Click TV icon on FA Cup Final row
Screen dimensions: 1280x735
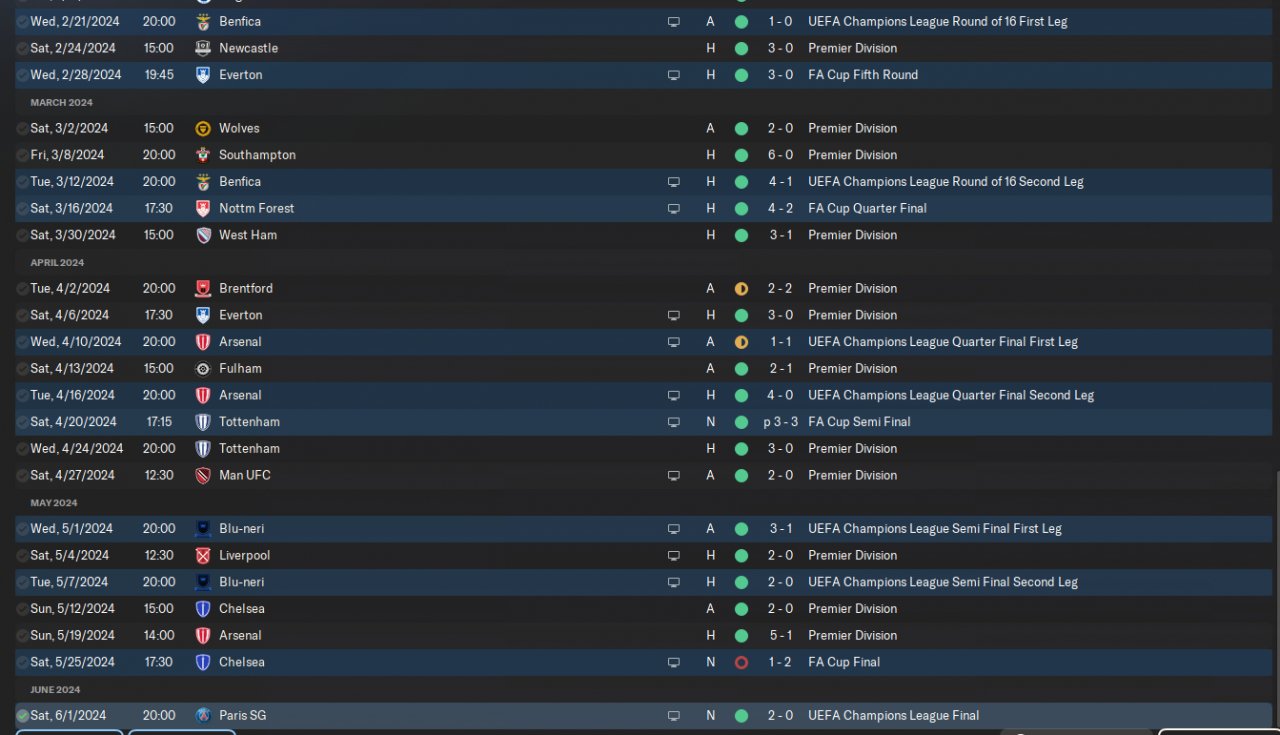pyautogui.click(x=674, y=662)
